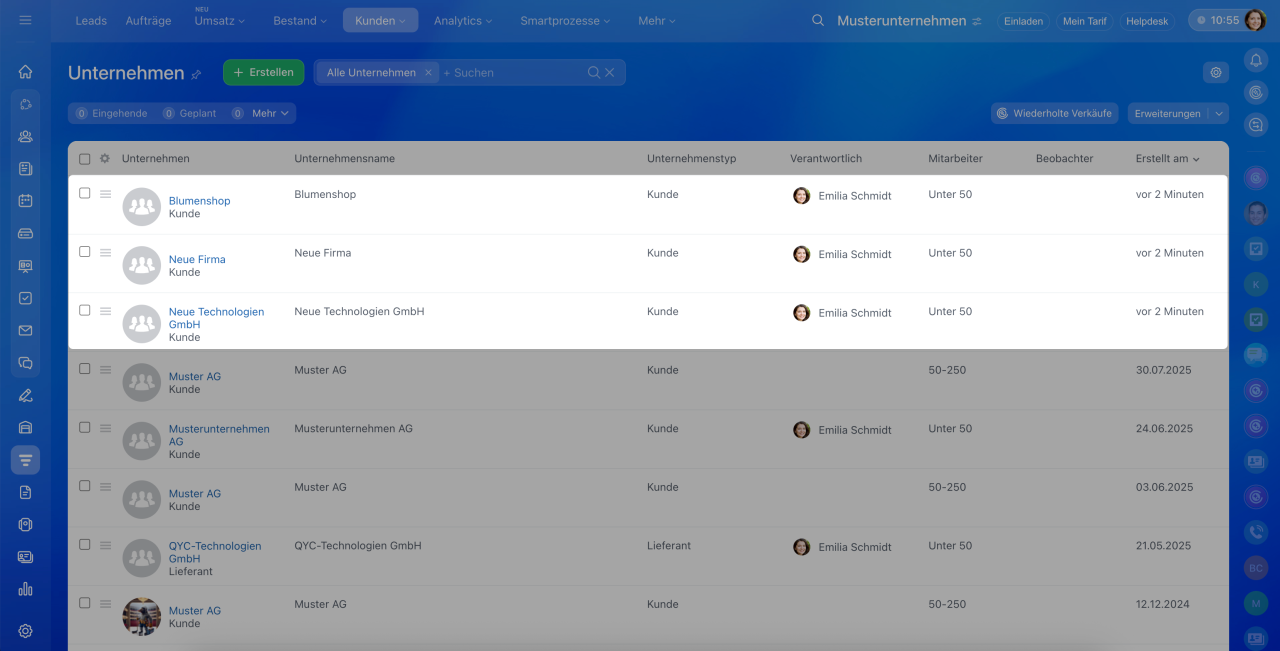Expand the Mehr counter dropdown
Screen dimensions: 1280x651
point(270,114)
